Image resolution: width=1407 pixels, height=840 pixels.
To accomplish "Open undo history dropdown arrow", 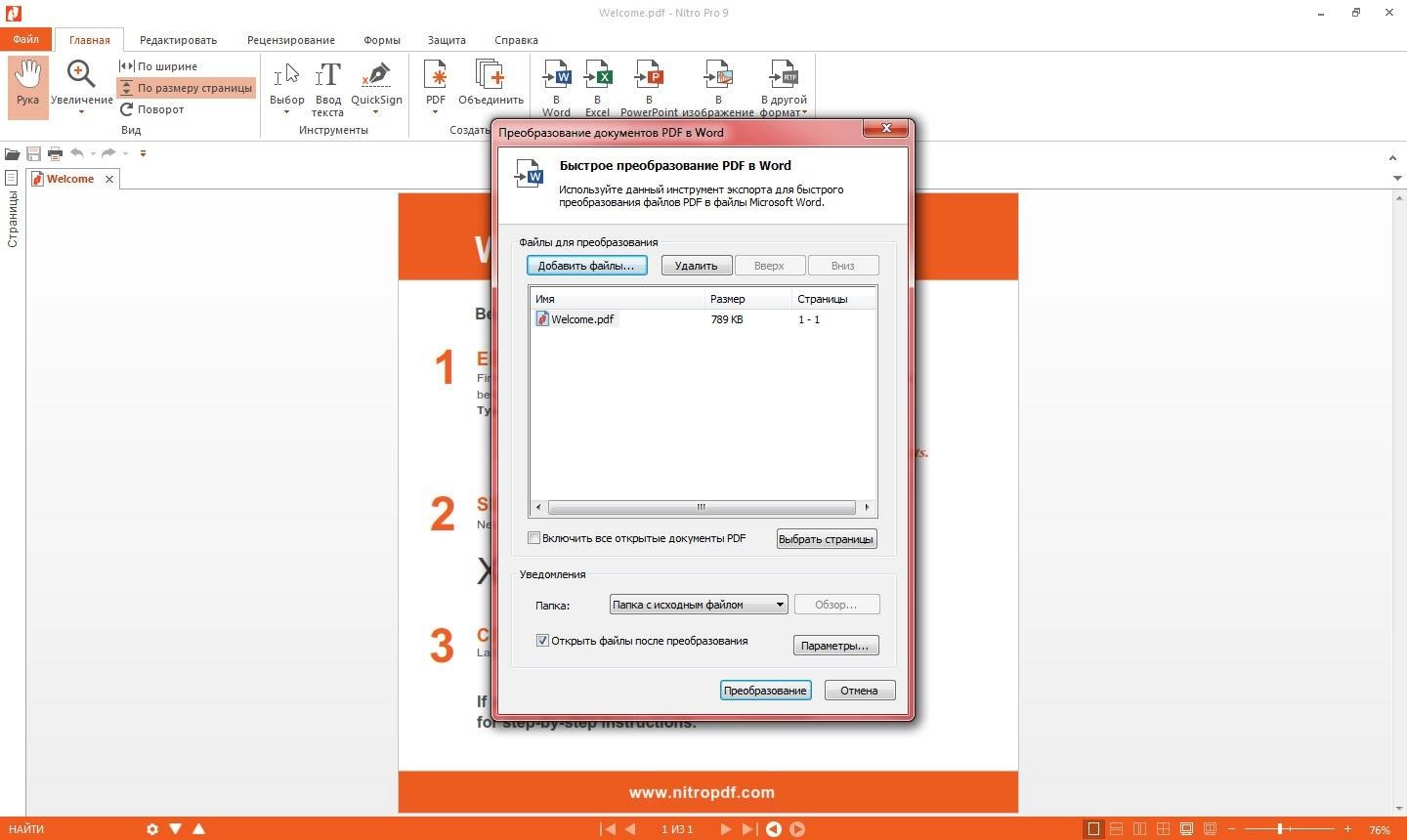I will click(x=93, y=153).
